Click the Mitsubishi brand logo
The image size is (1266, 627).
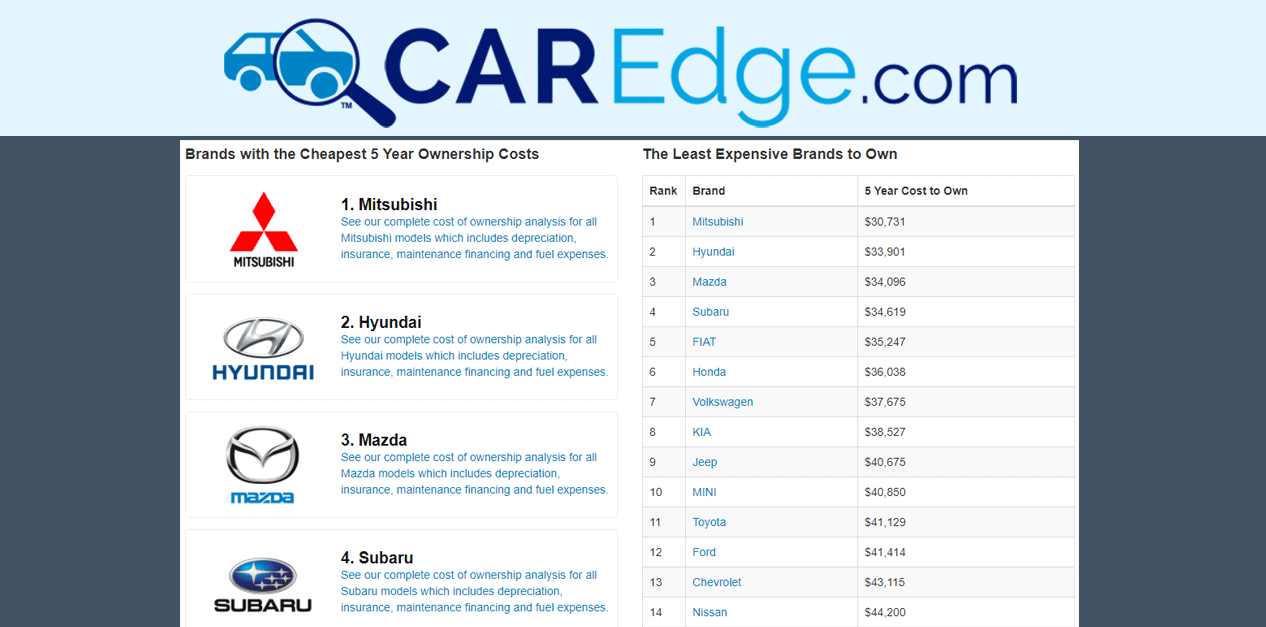click(262, 227)
